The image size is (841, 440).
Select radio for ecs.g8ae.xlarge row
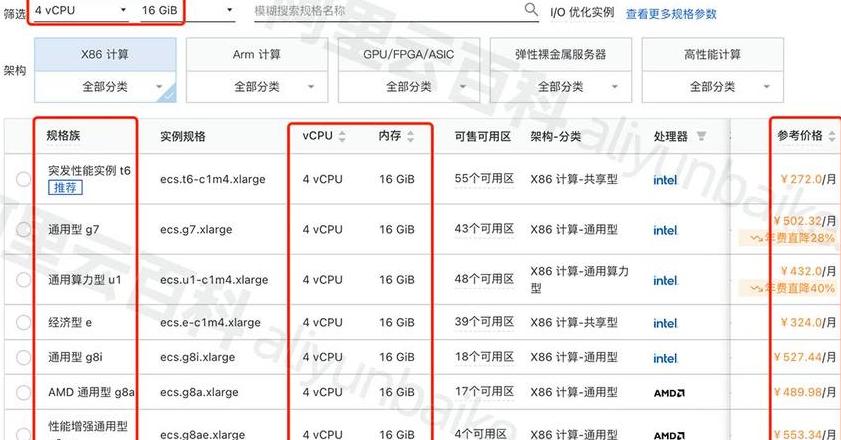click(x=24, y=434)
